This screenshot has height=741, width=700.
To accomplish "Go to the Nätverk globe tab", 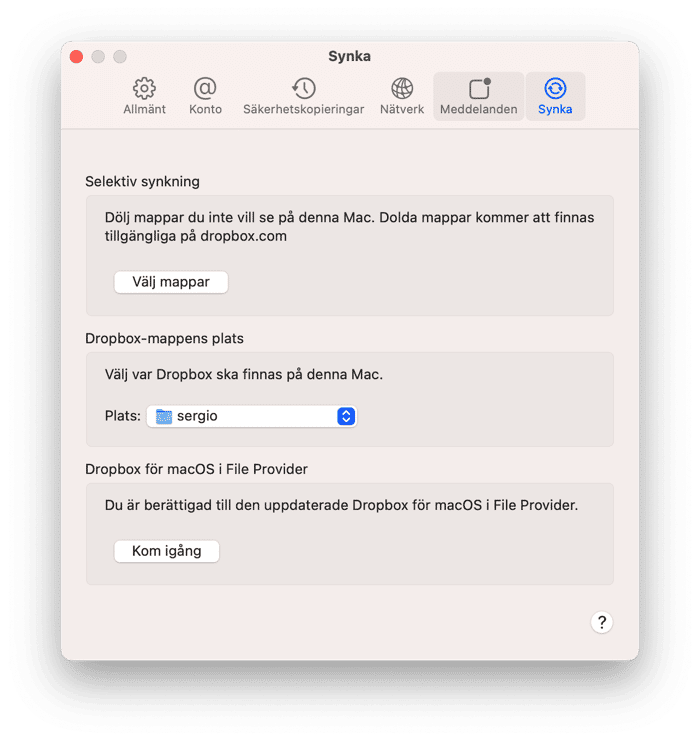I will [x=402, y=96].
